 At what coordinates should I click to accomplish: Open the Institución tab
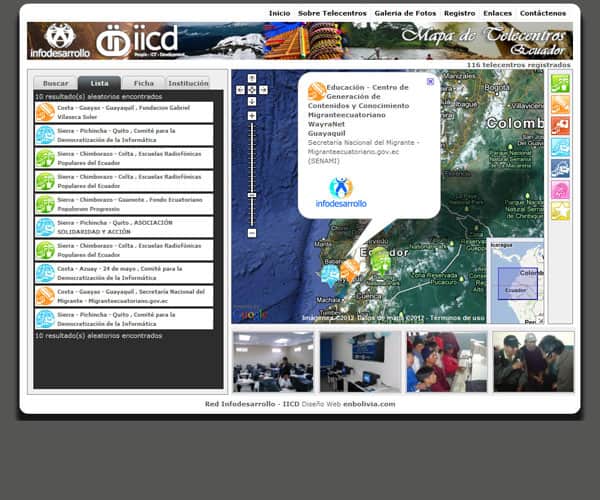pyautogui.click(x=188, y=83)
